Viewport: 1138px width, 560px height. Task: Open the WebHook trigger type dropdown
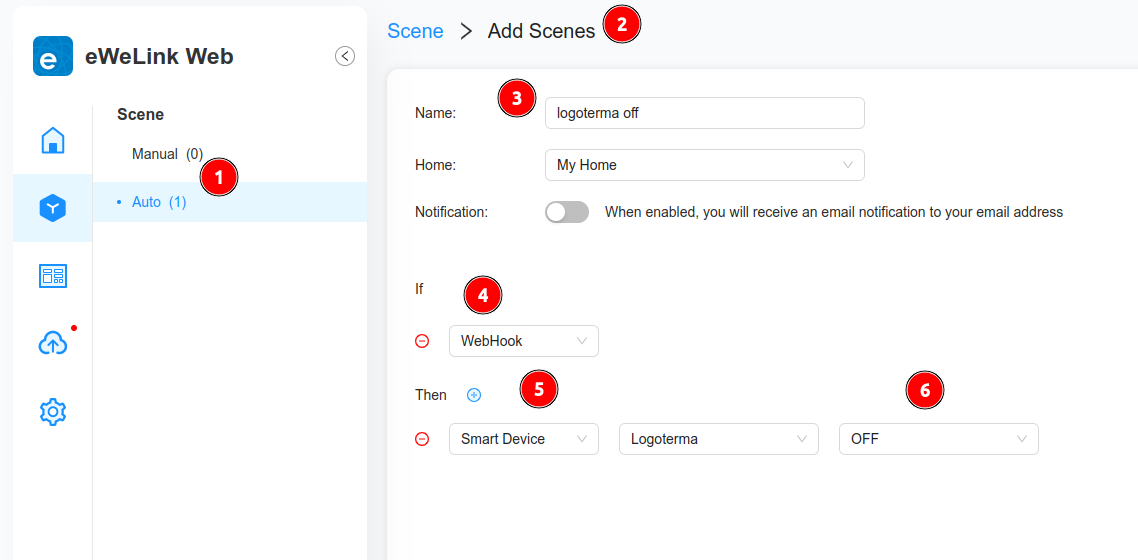[x=524, y=341]
